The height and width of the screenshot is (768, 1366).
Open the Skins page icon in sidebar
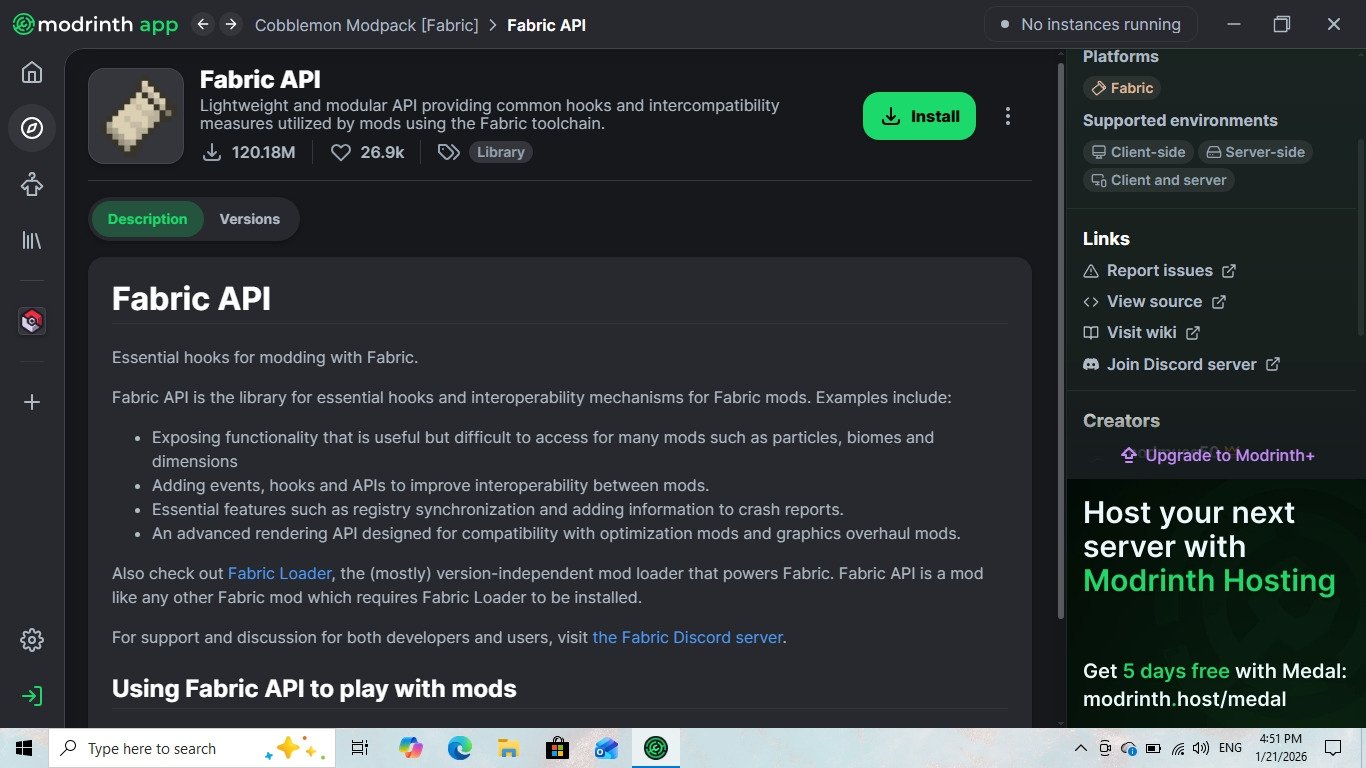32,184
